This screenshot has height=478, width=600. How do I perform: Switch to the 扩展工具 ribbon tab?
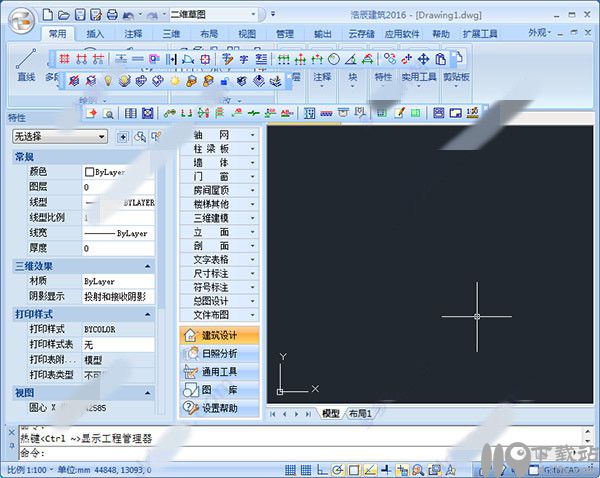[x=480, y=34]
